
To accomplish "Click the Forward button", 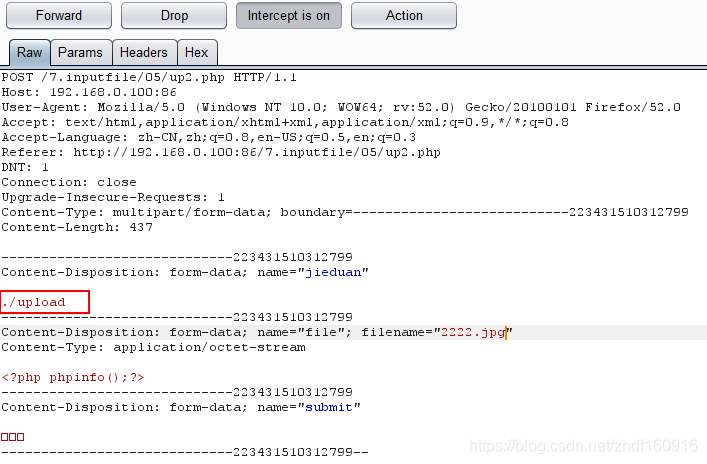I will 59,16.
